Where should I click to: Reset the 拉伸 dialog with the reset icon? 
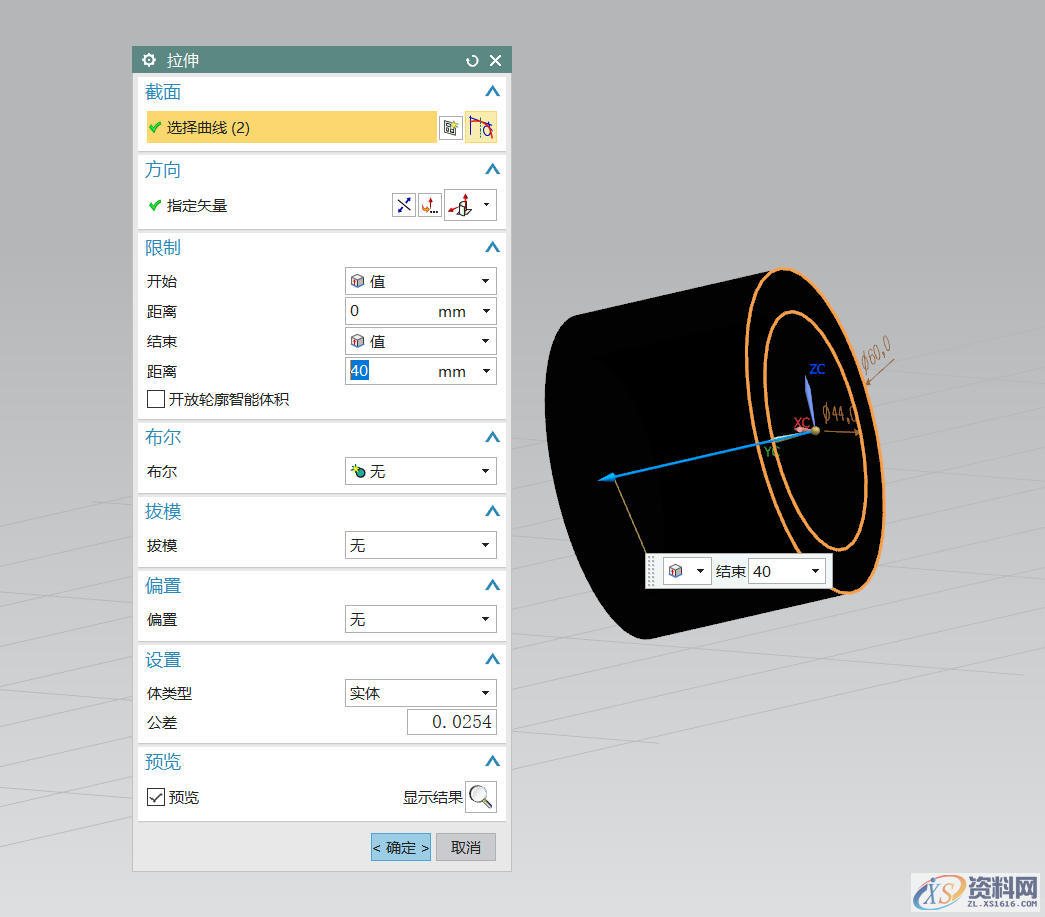pyautogui.click(x=470, y=60)
